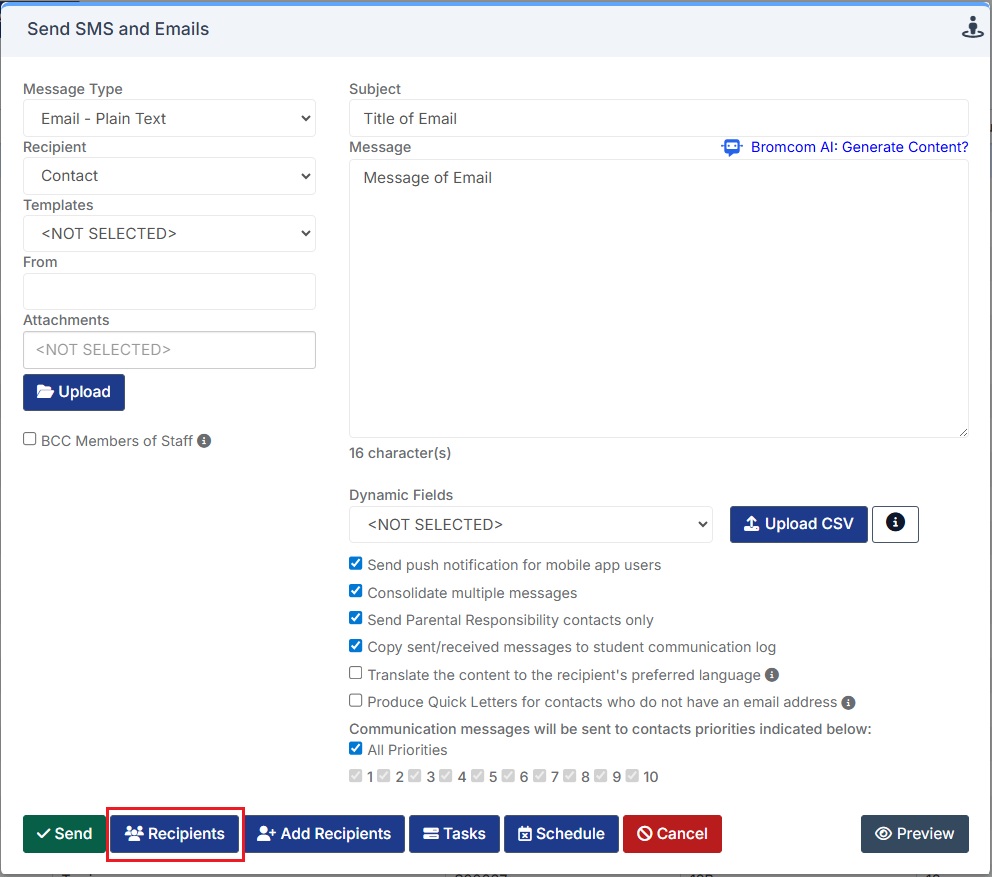This screenshot has height=877, width=992.
Task: Click the Schedule button
Action: point(561,834)
